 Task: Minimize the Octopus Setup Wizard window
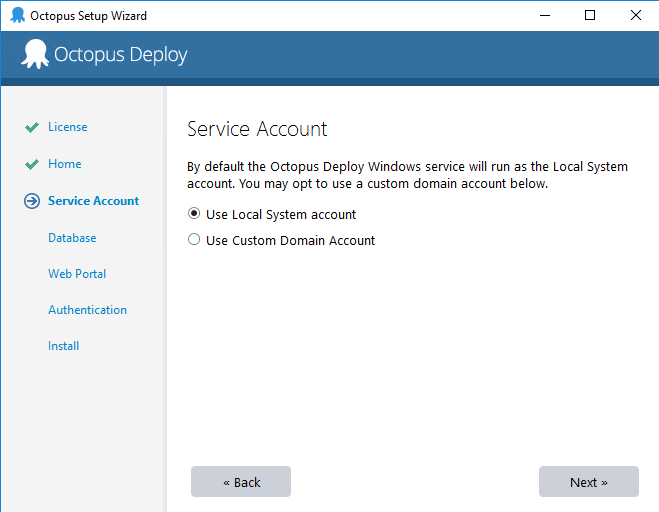pos(545,16)
